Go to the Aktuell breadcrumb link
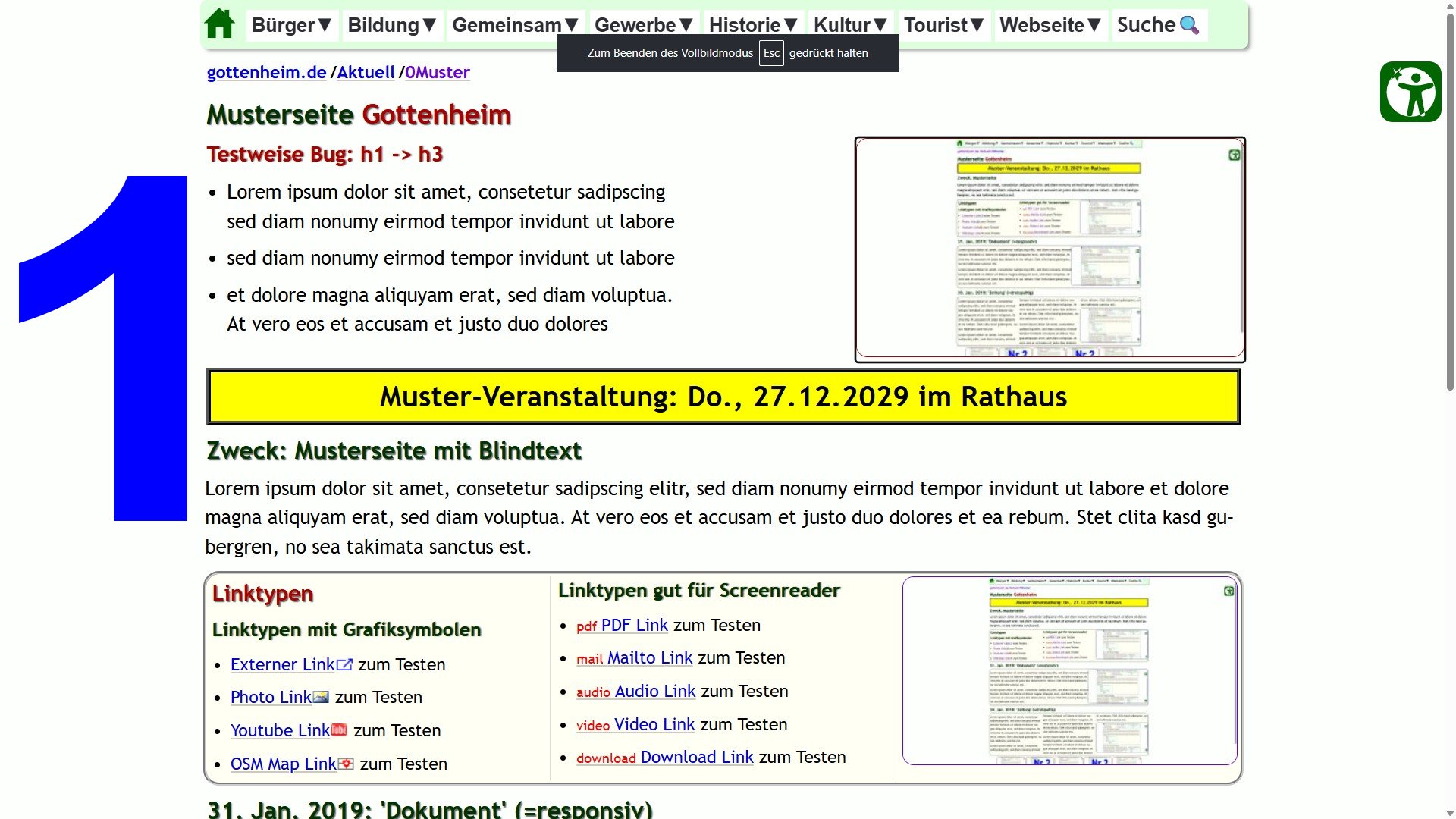This screenshot has height=819, width=1456. click(x=366, y=73)
